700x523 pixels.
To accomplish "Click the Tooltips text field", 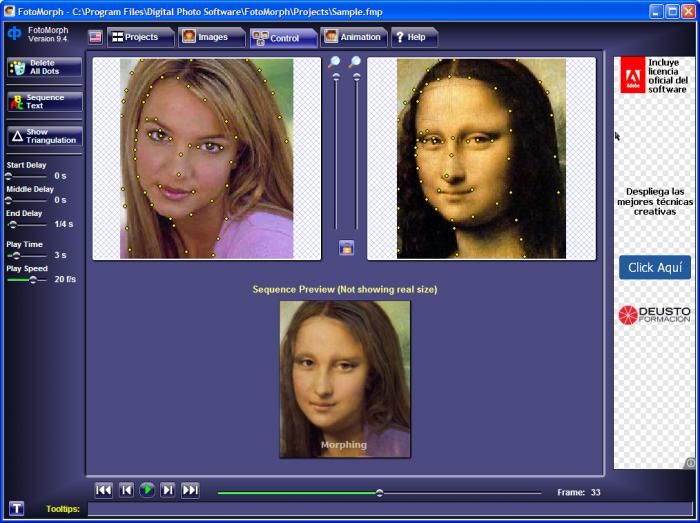I will 390,509.
